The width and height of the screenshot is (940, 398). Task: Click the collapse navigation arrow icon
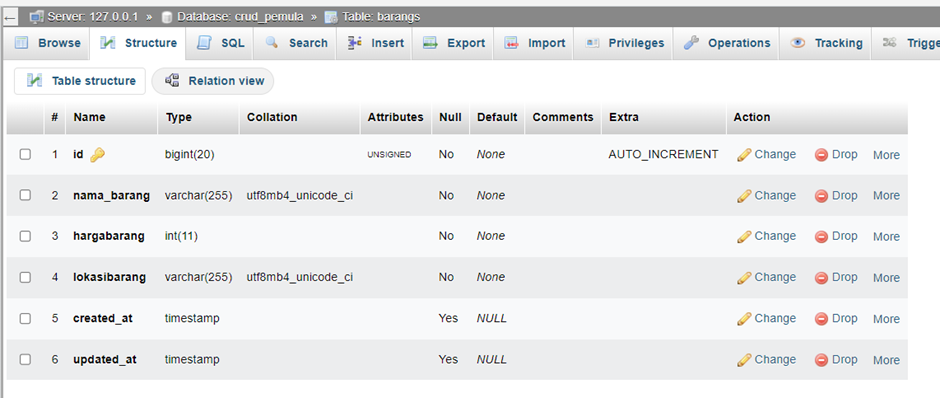(9, 17)
